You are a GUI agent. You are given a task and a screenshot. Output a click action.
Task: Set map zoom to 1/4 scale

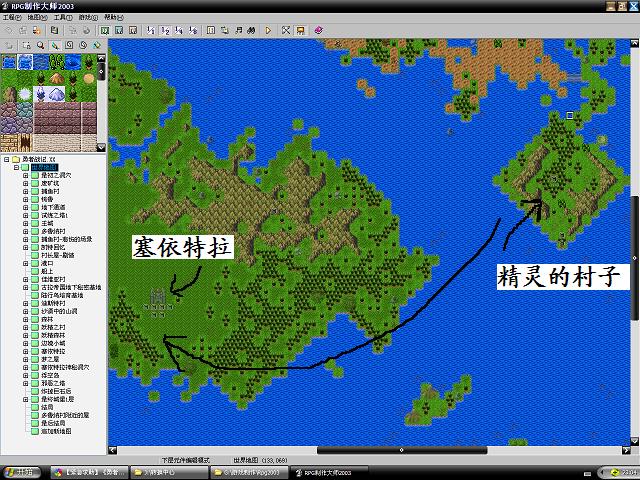click(179, 30)
